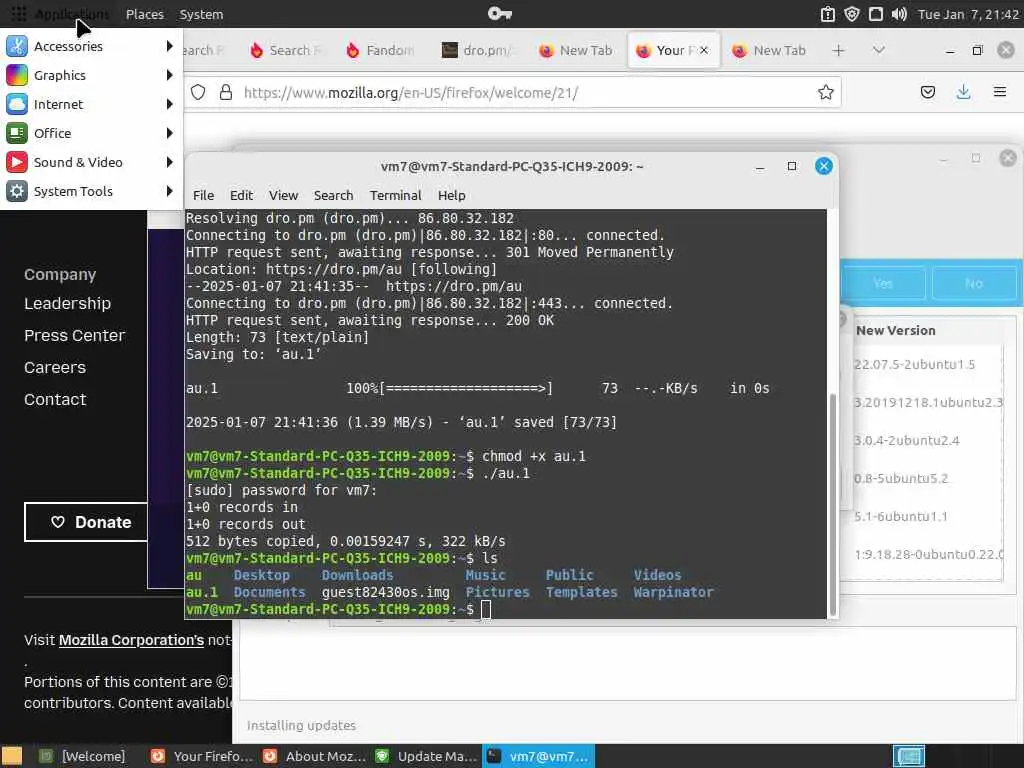1024x768 pixels.
Task: Open [Welcome] taskbar item
Action: click(82, 756)
